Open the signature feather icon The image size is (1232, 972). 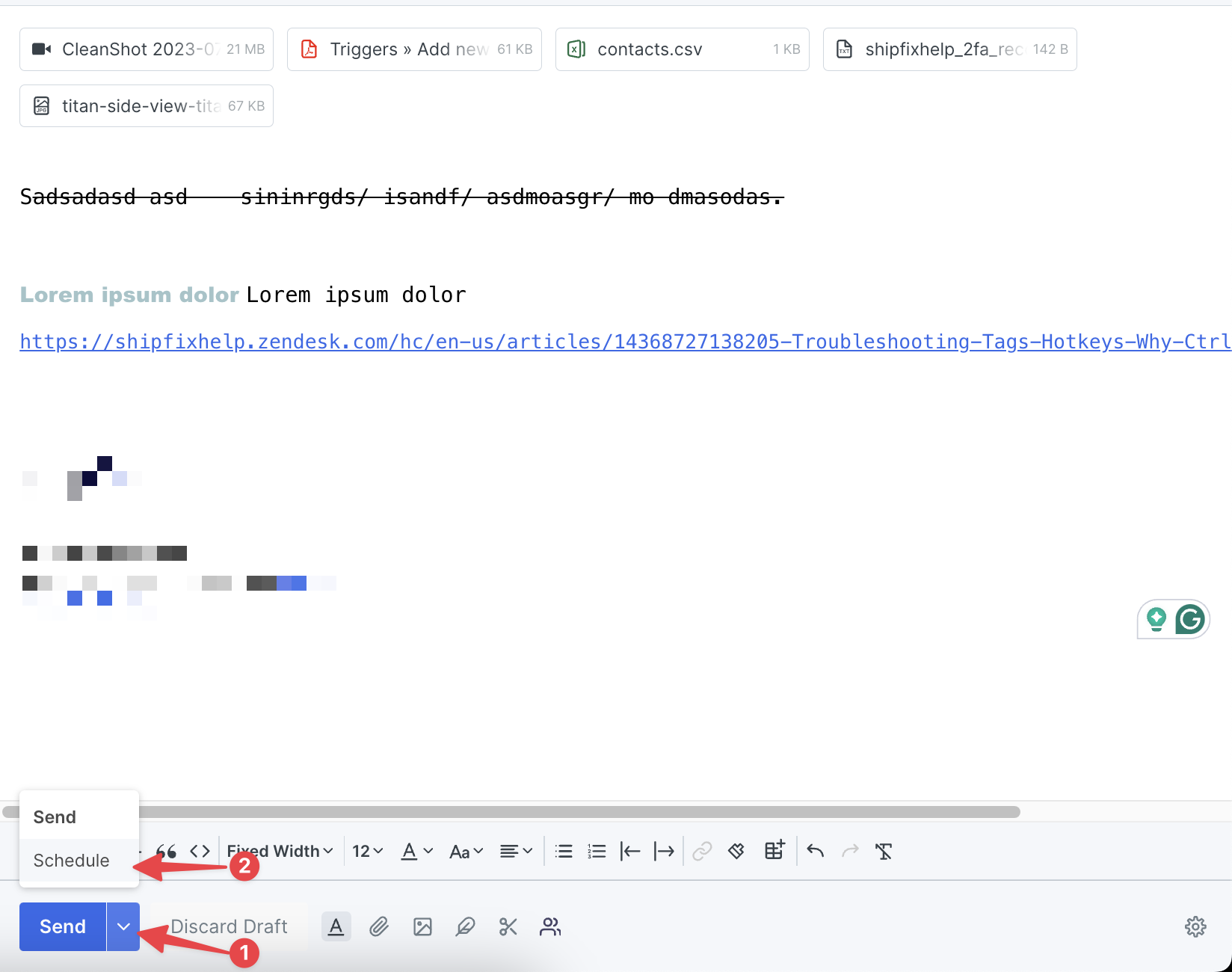[x=465, y=927]
